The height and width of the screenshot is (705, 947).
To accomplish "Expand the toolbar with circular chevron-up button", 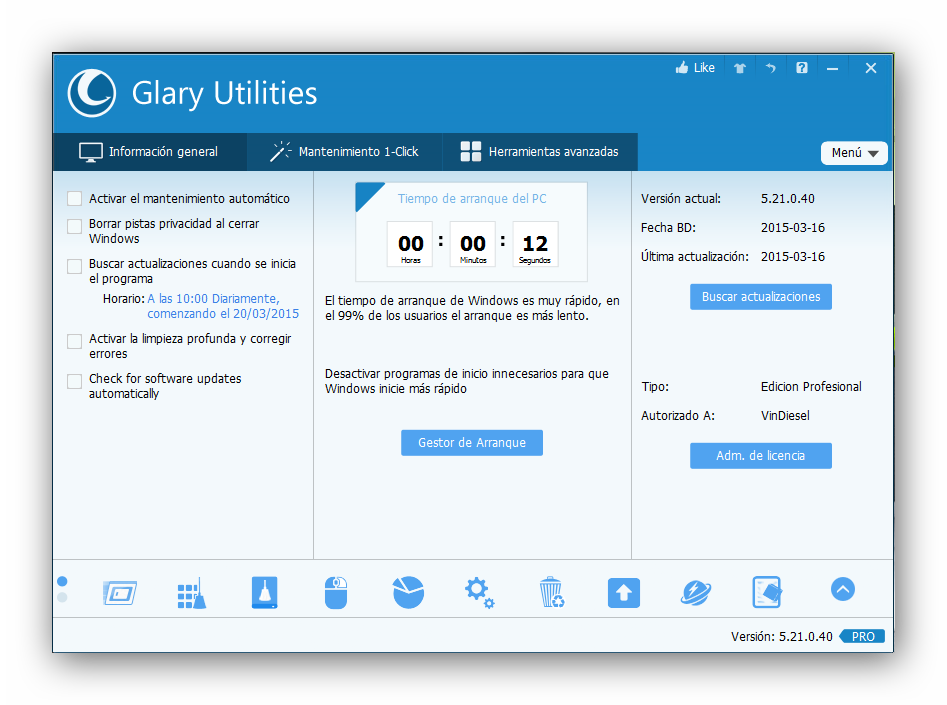I will [x=843, y=589].
